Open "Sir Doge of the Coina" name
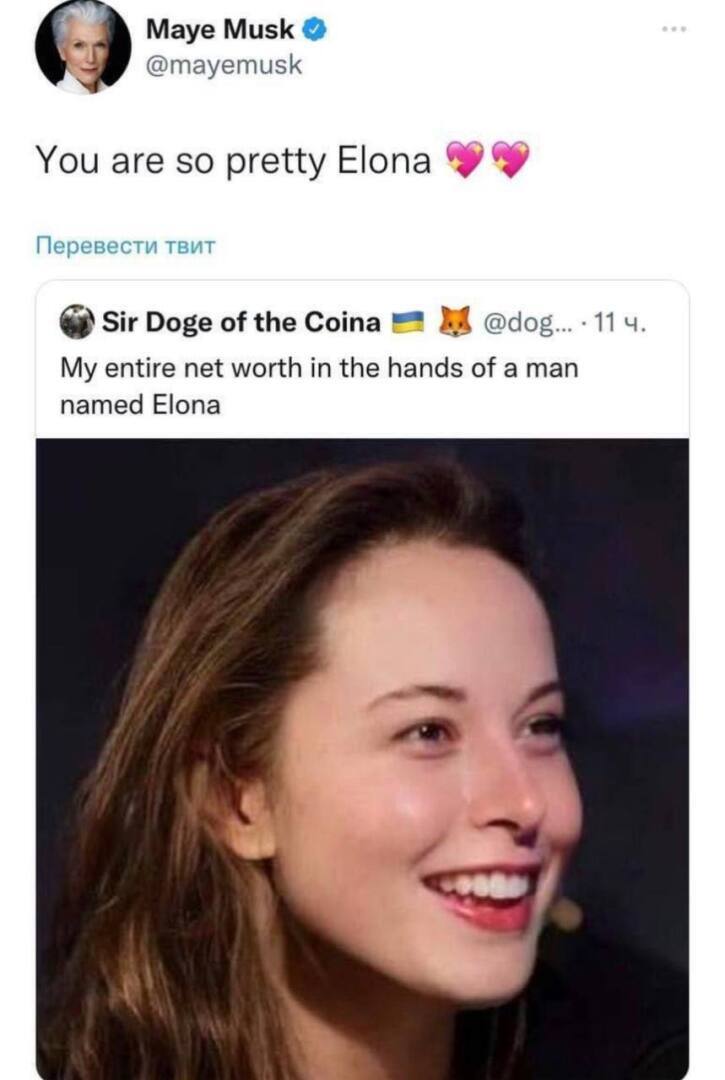The image size is (725, 1080). click(240, 322)
